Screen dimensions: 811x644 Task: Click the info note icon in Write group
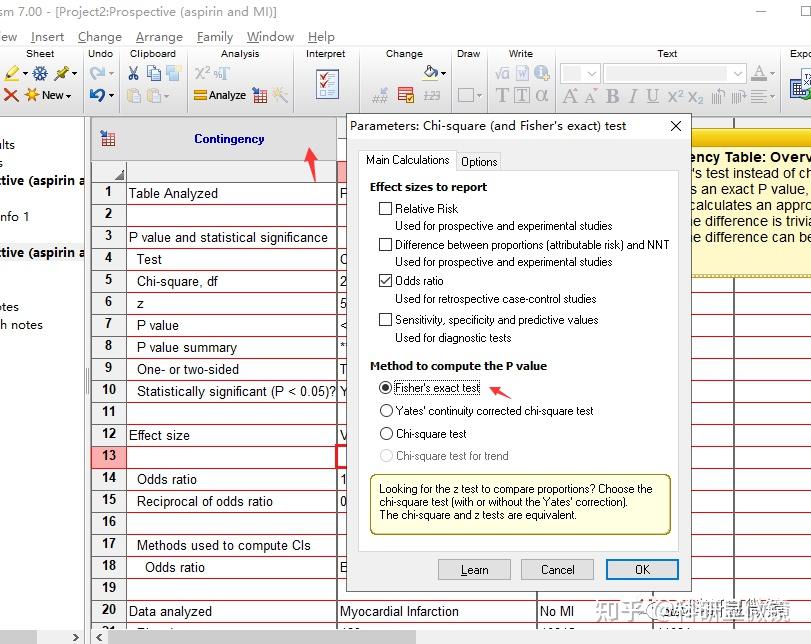click(542, 73)
